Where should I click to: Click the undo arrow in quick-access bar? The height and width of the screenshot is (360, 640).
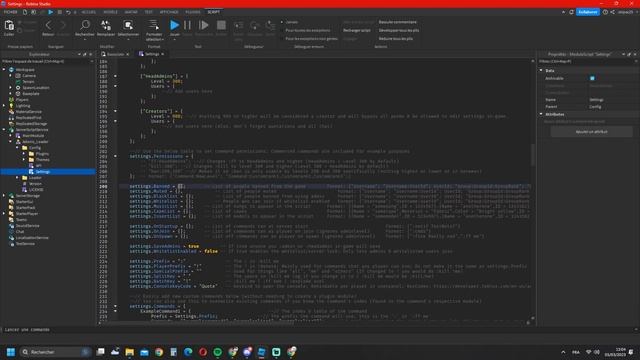68,12
